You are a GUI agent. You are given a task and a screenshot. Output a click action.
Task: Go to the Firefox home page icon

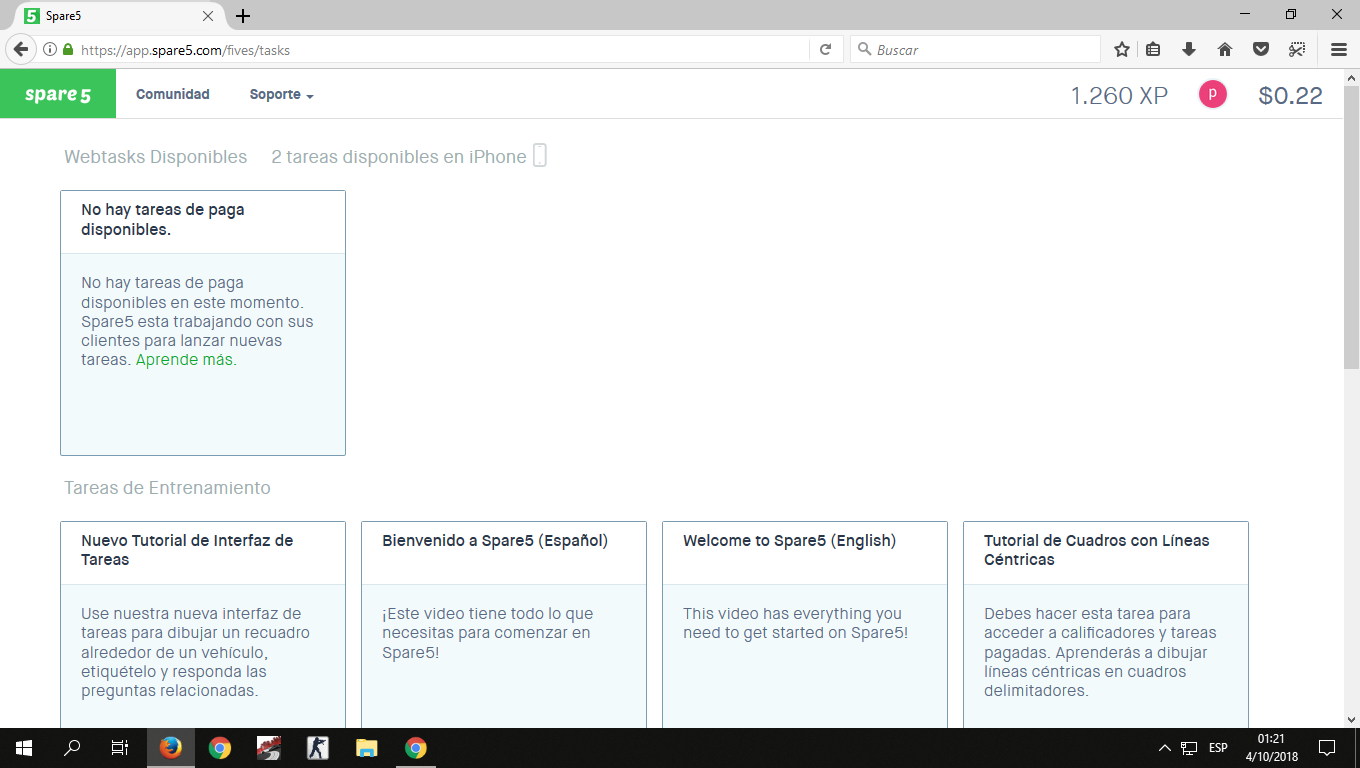click(1225, 49)
